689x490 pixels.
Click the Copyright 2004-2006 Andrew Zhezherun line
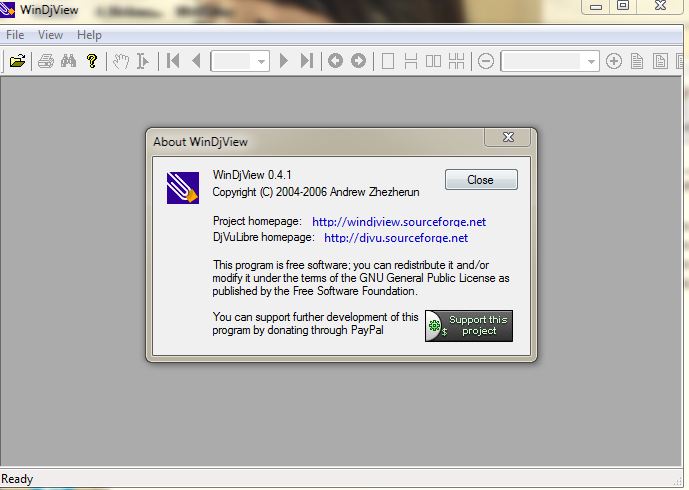(x=316, y=192)
